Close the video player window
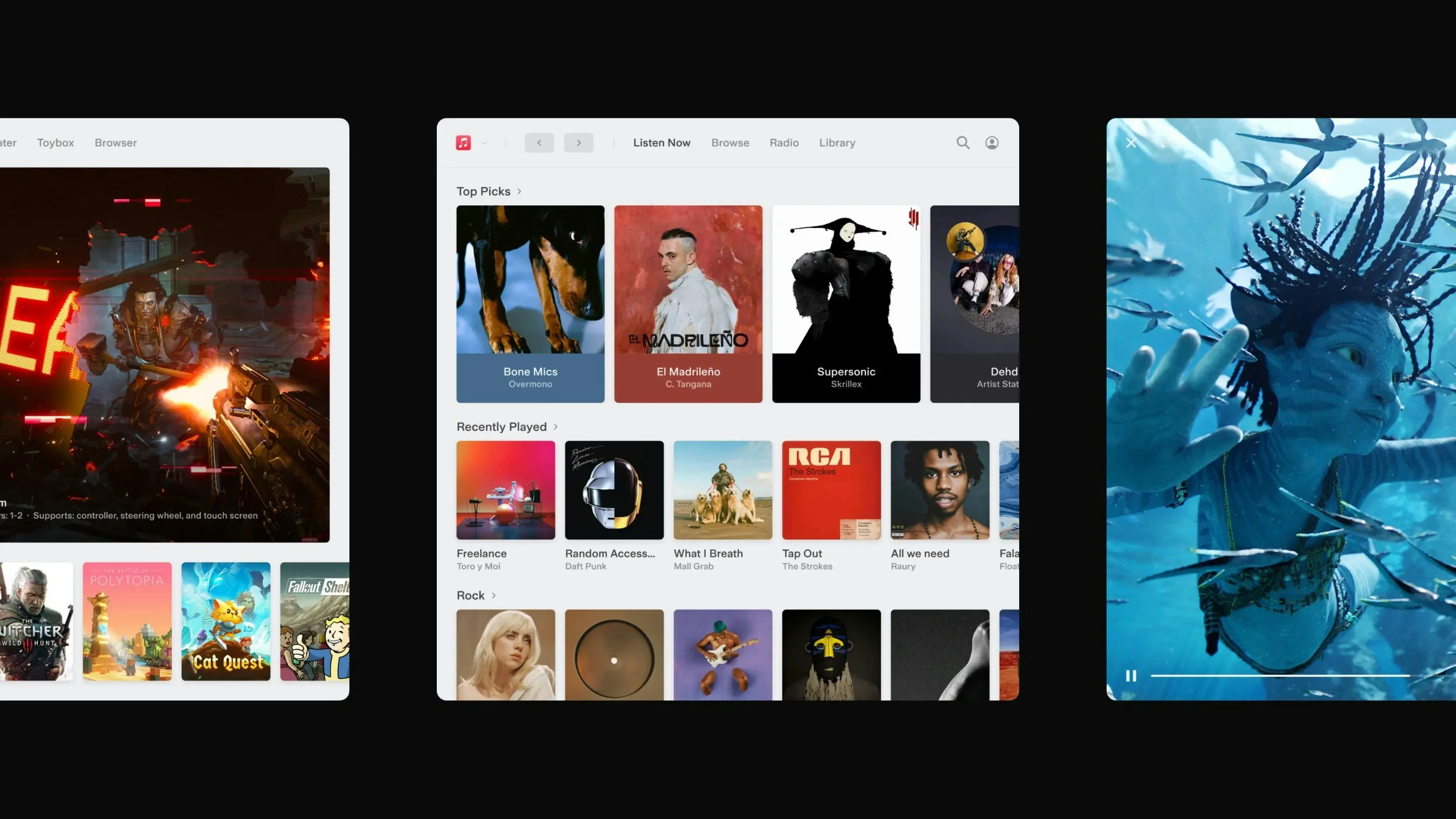 click(1131, 143)
